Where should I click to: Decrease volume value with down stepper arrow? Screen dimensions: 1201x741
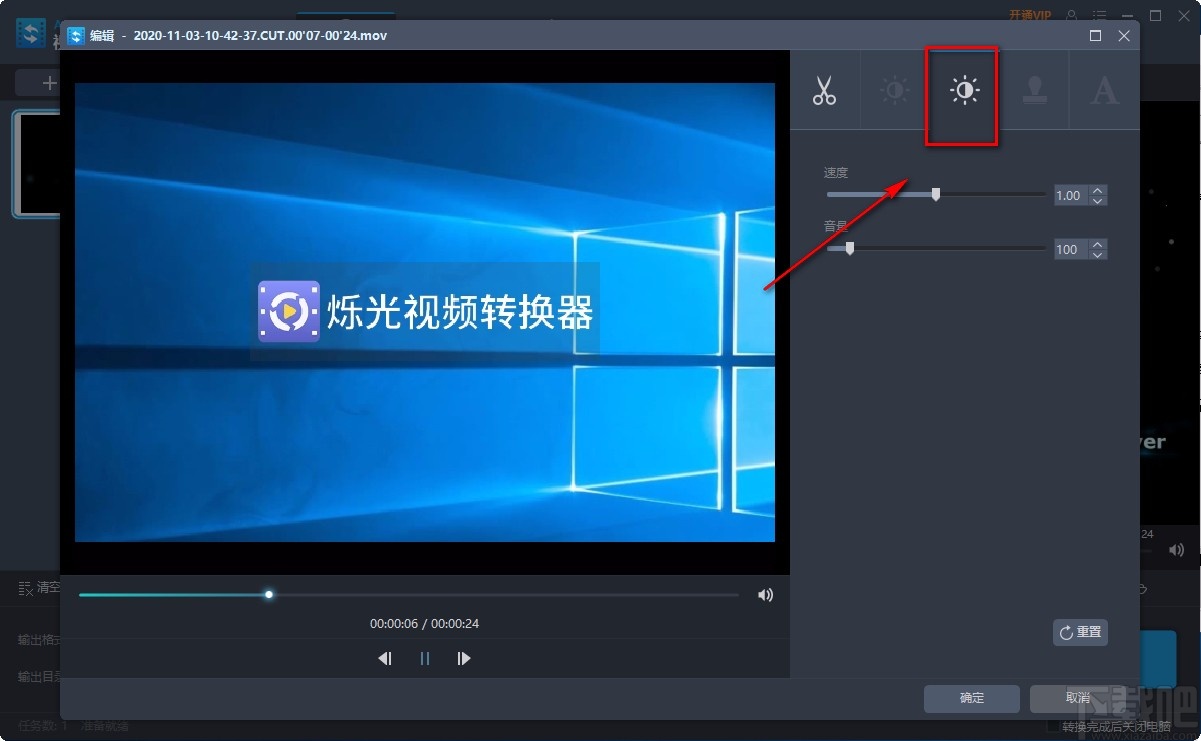click(1098, 254)
